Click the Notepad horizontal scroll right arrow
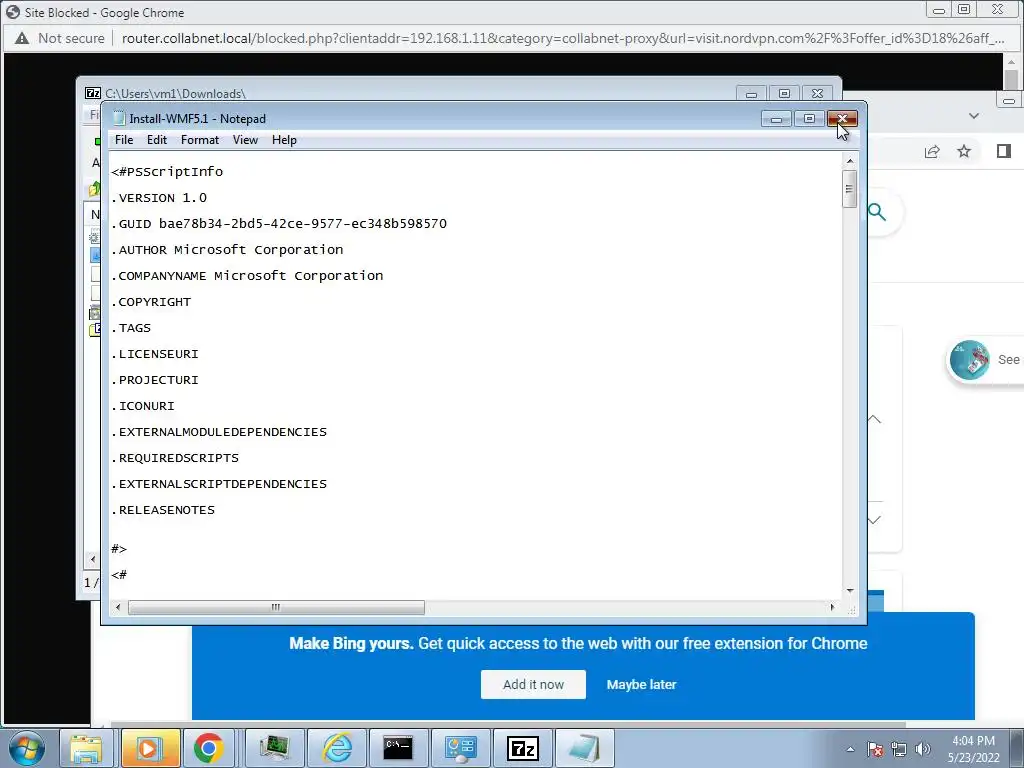 click(832, 607)
